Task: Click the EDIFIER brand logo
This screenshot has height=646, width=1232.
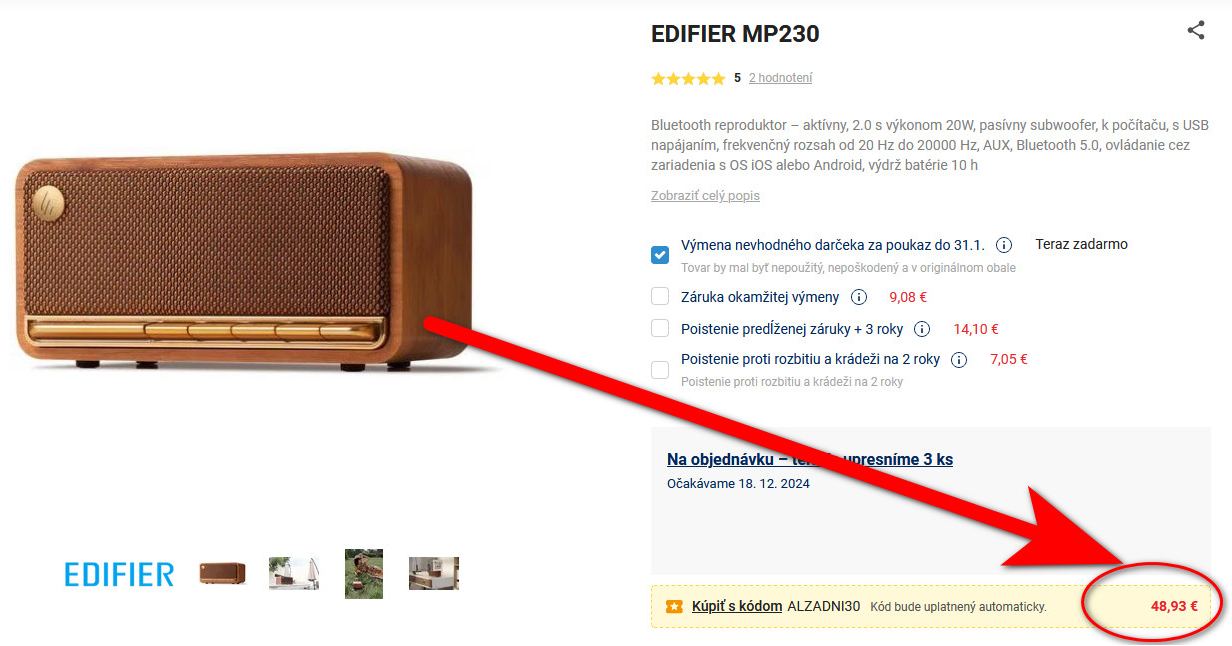Action: point(119,574)
